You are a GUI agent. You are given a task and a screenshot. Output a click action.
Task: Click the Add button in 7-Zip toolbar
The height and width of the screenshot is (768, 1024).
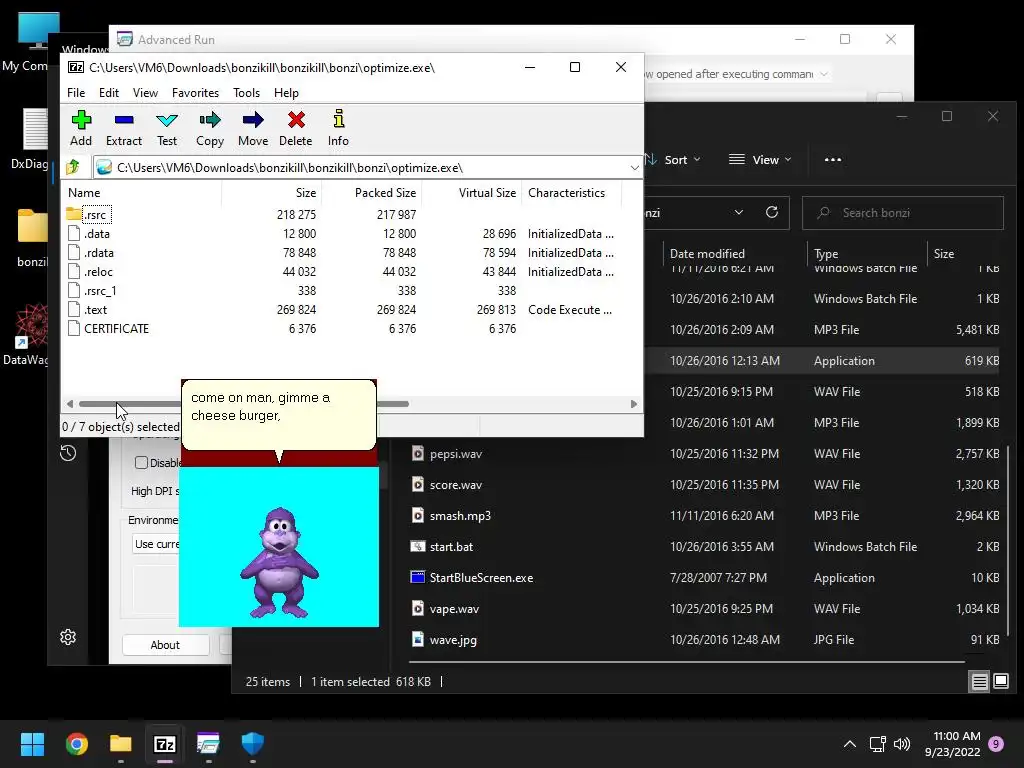81,128
